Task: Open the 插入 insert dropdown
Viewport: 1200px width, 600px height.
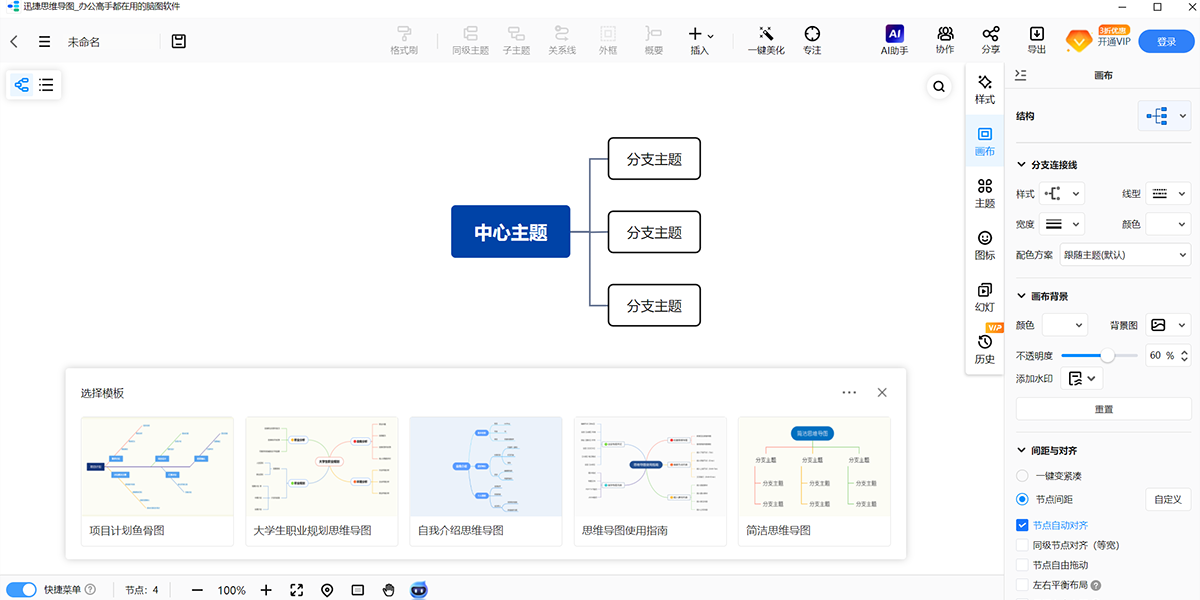Action: point(700,40)
